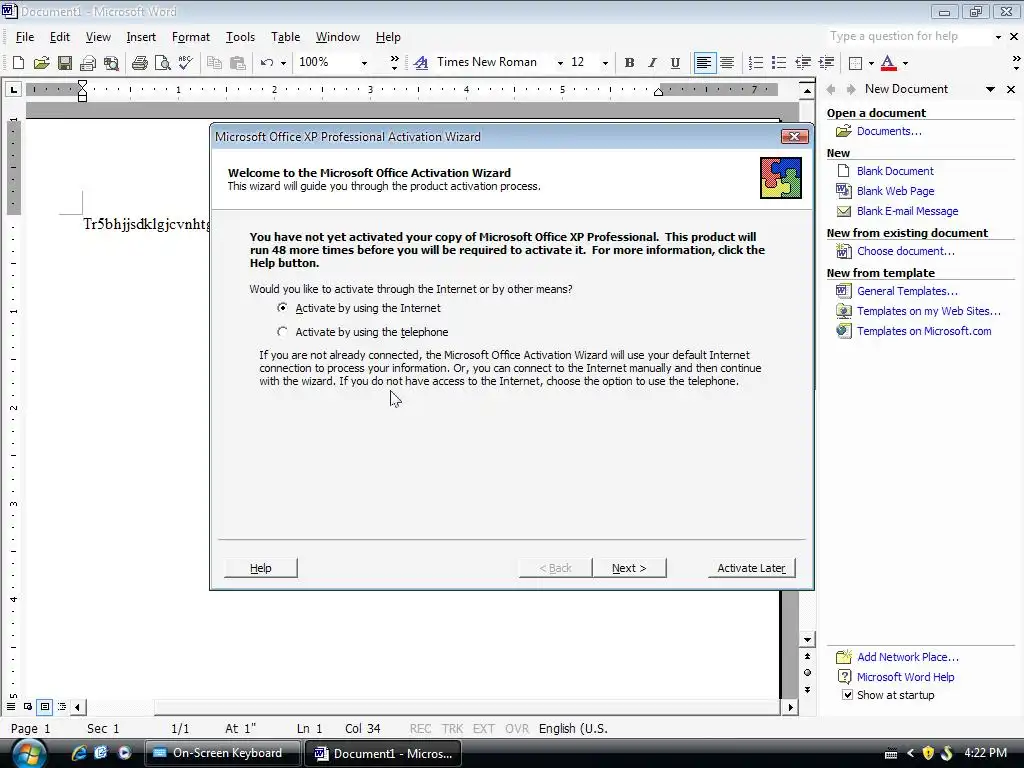Open the Edit menu
This screenshot has height=768, width=1024.
59,37
